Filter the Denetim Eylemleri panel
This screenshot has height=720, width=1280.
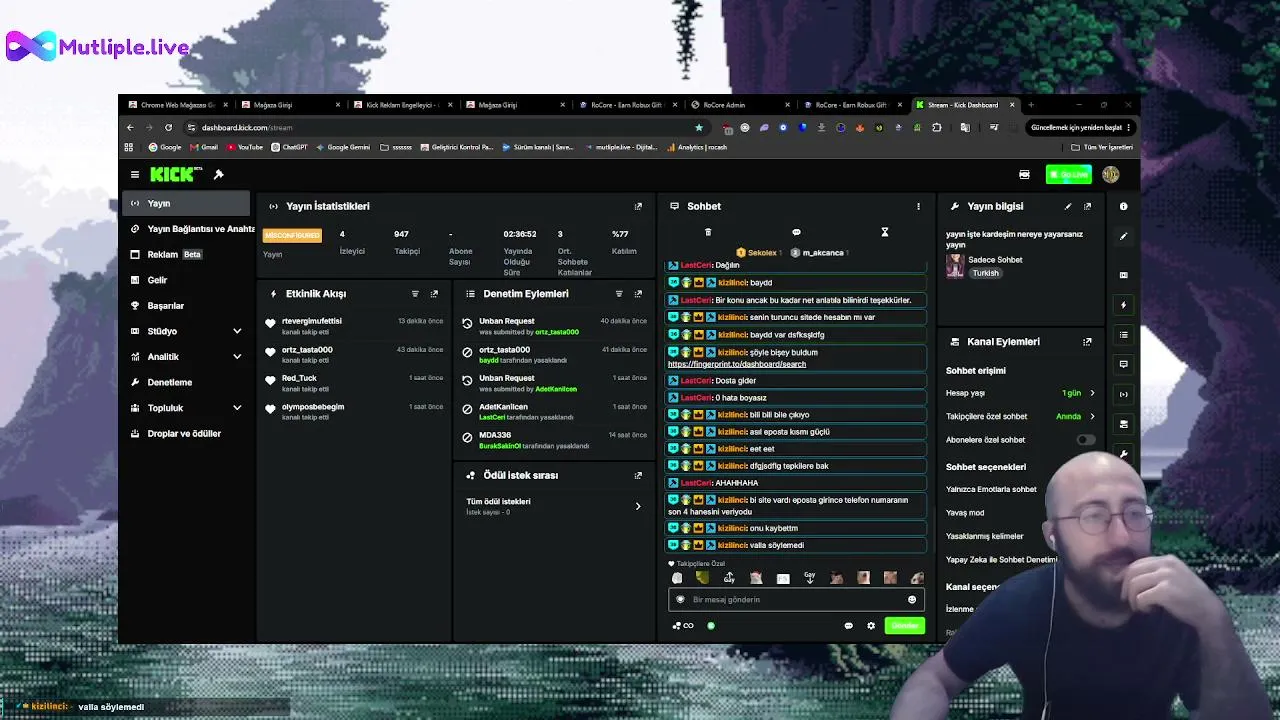point(619,294)
